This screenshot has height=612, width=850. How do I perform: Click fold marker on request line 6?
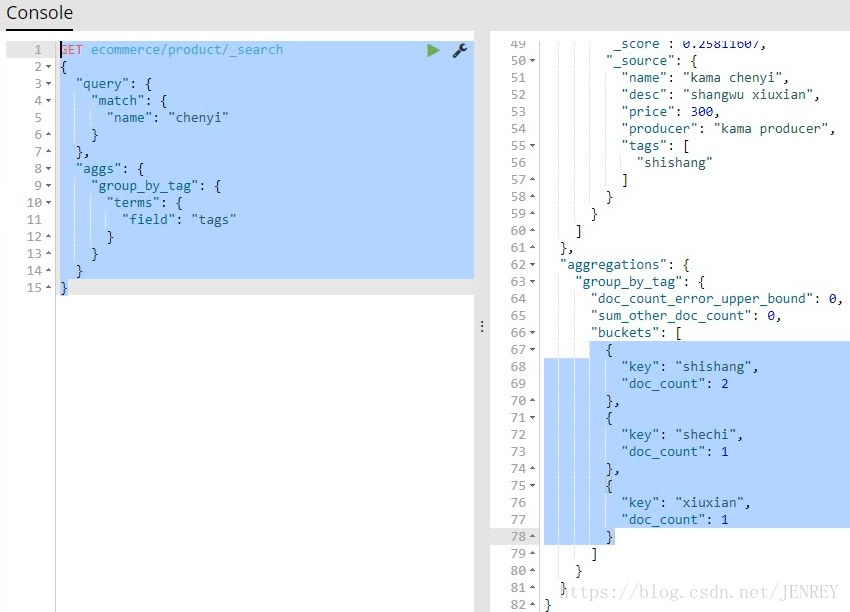click(x=49, y=134)
